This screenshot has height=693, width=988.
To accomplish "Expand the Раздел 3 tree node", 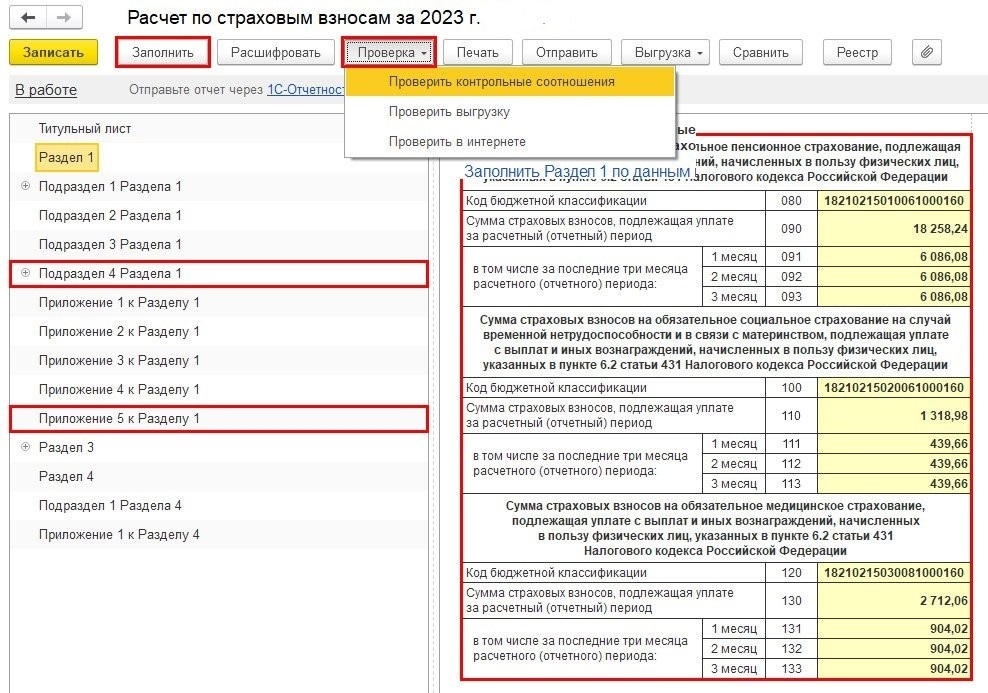I will pyautogui.click(x=25, y=447).
